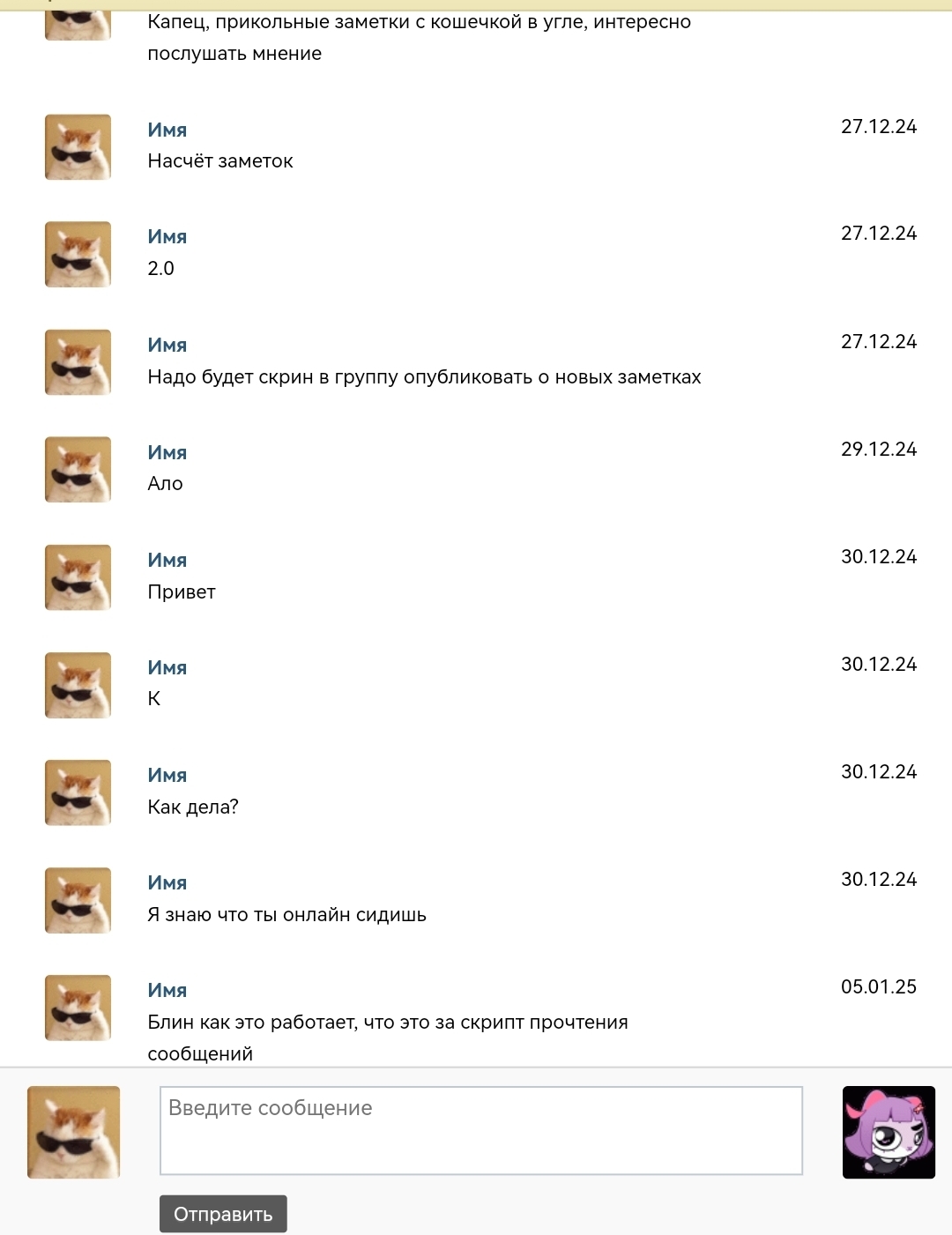Click the cat avatar beside 'Насчёт заметок'

tap(78, 147)
